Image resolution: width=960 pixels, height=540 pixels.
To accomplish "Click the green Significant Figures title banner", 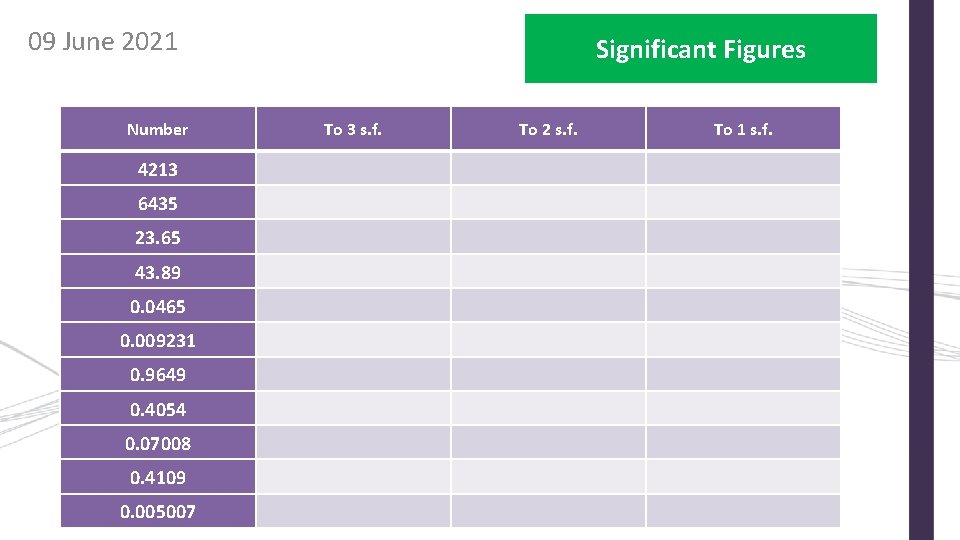I will [x=700, y=48].
